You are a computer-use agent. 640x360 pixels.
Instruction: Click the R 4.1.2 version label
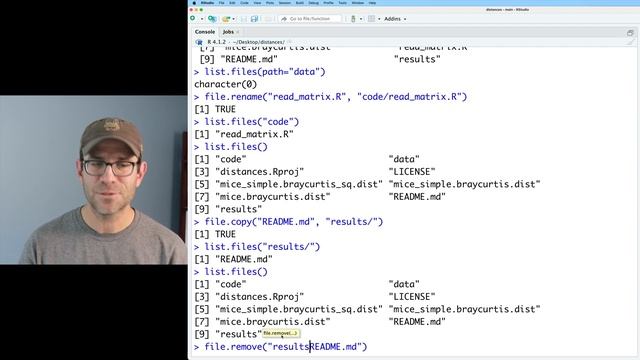216,42
